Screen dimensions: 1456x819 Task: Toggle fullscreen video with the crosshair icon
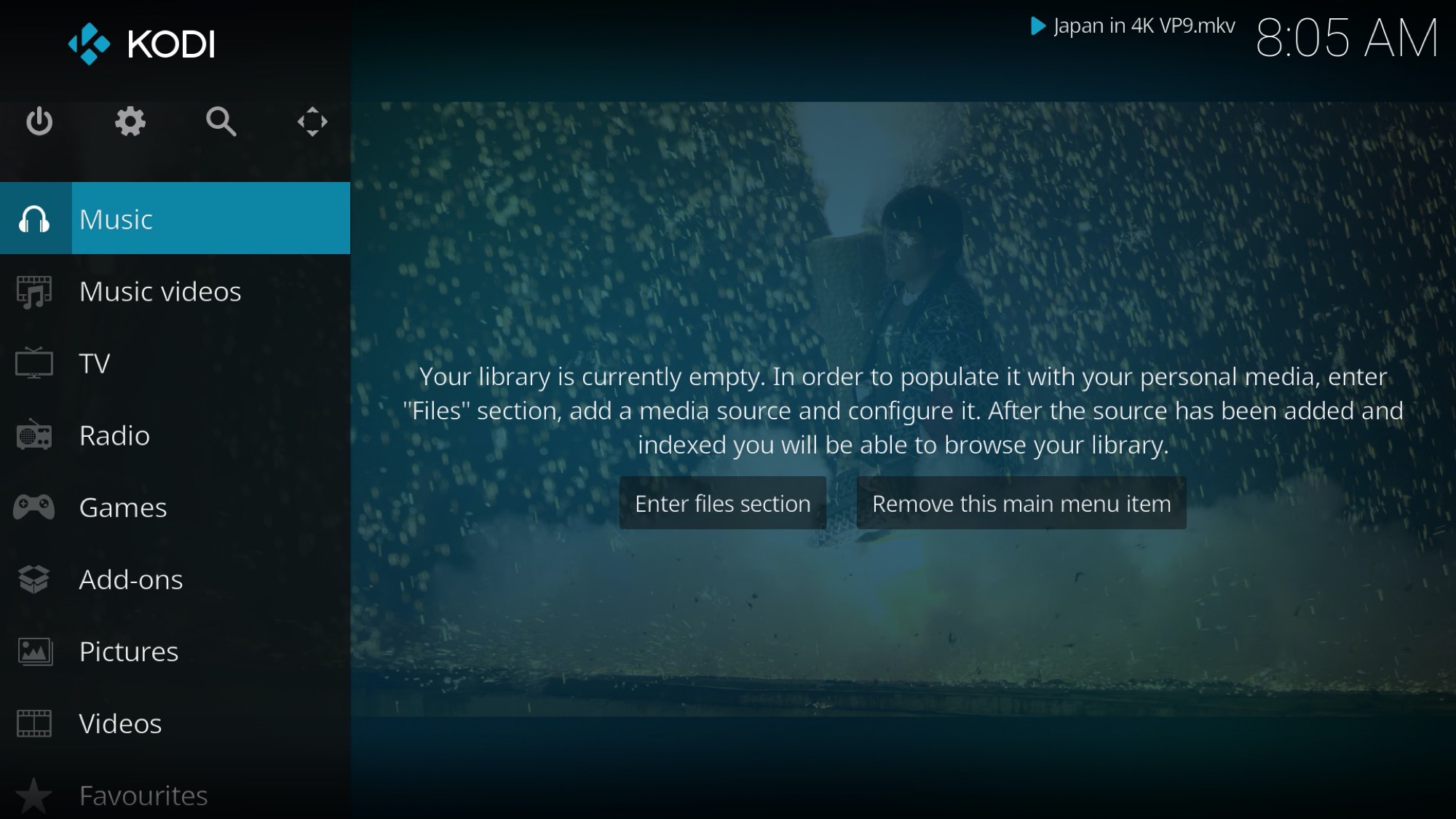pos(312,122)
